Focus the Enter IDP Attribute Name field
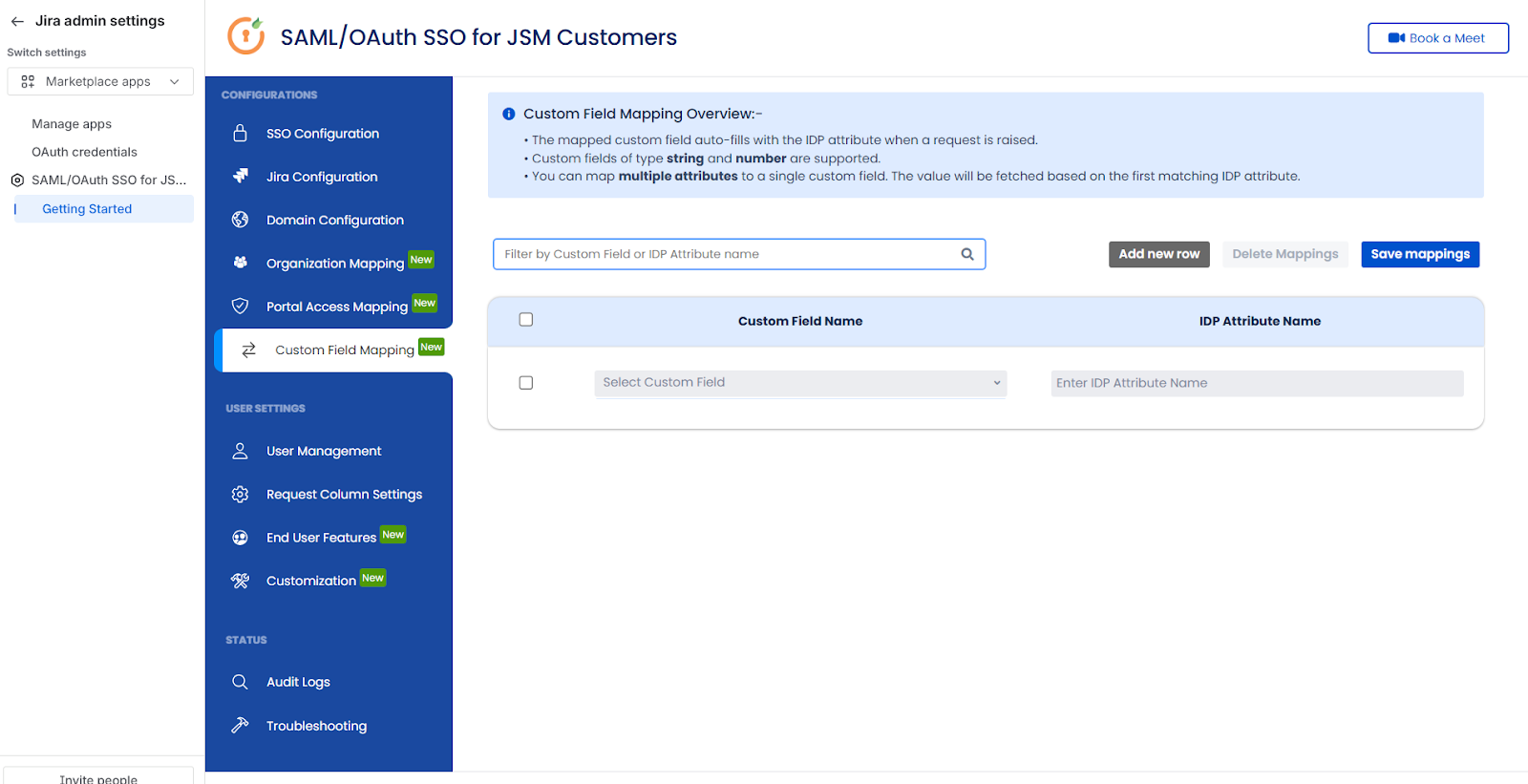 click(x=1257, y=383)
